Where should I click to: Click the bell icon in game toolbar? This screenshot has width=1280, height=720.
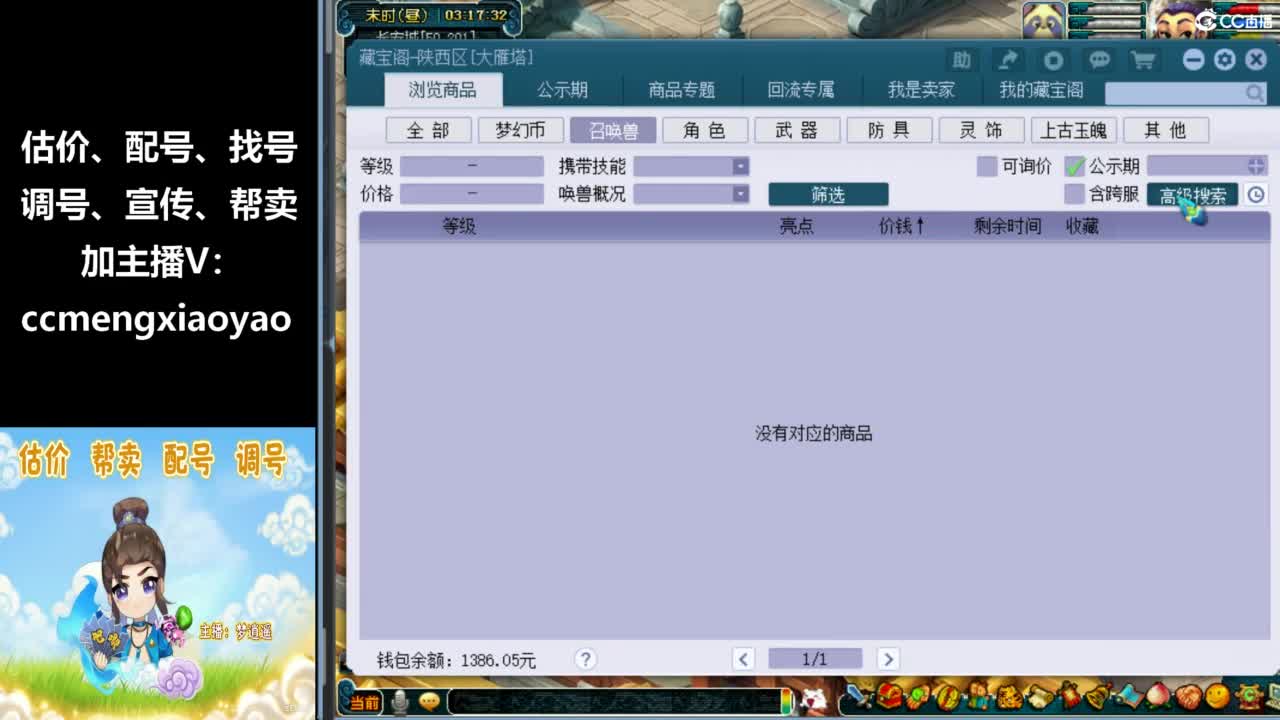(x=1098, y=696)
